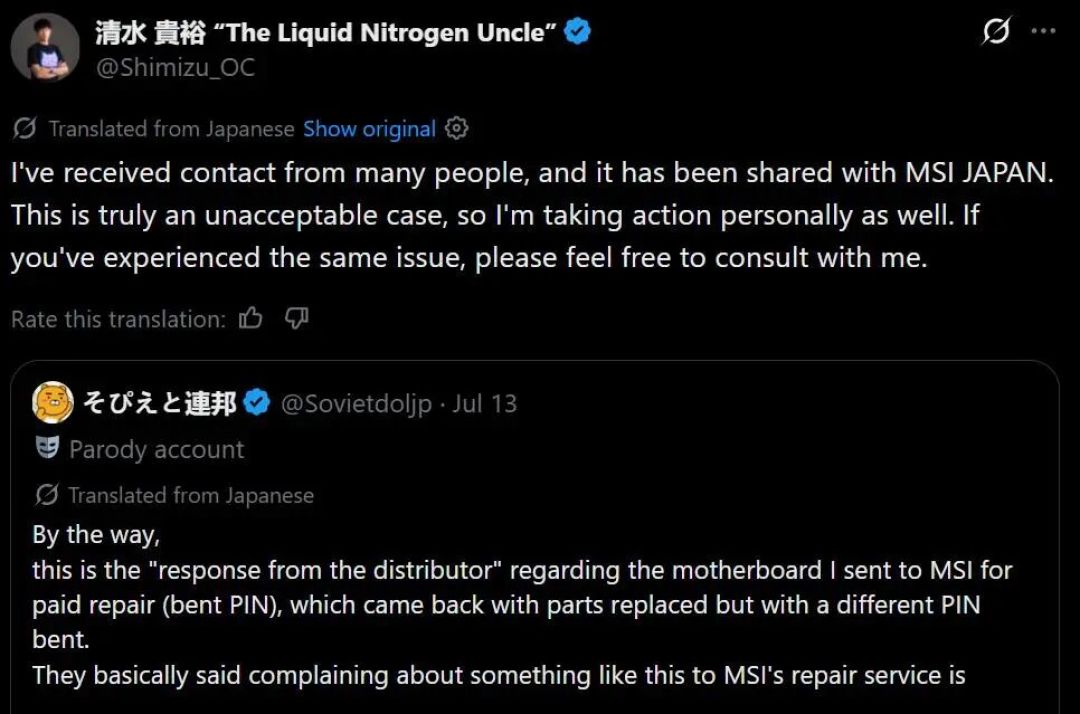This screenshot has width=1080, height=714.
Task: Click the @Sovietdoljp handle
Action: [356, 403]
